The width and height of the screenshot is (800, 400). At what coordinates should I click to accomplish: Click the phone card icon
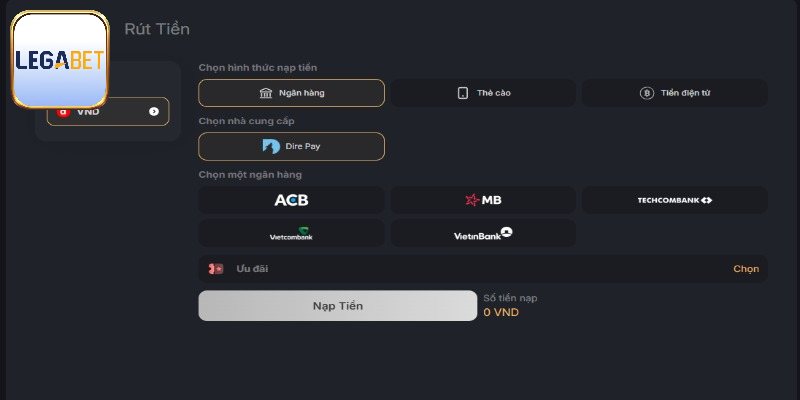pos(463,93)
